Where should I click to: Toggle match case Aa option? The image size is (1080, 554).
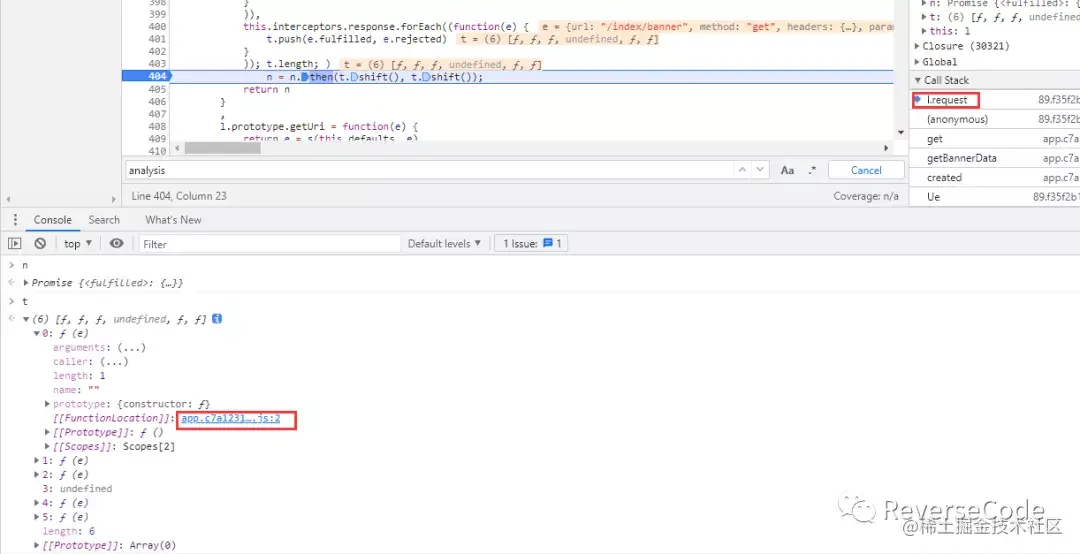(x=787, y=170)
